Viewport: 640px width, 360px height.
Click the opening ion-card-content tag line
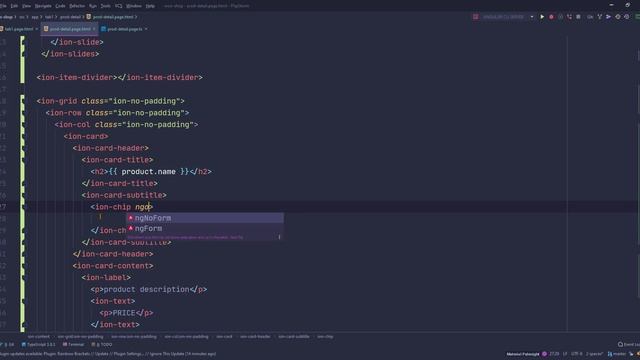(113, 266)
